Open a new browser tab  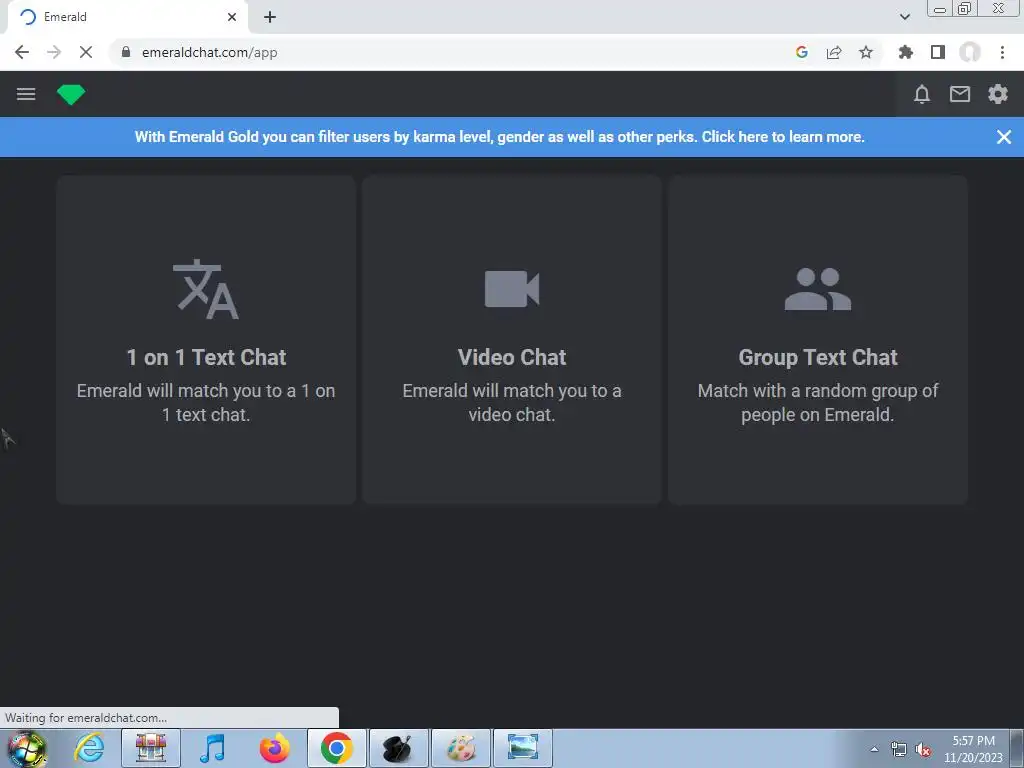coord(270,17)
